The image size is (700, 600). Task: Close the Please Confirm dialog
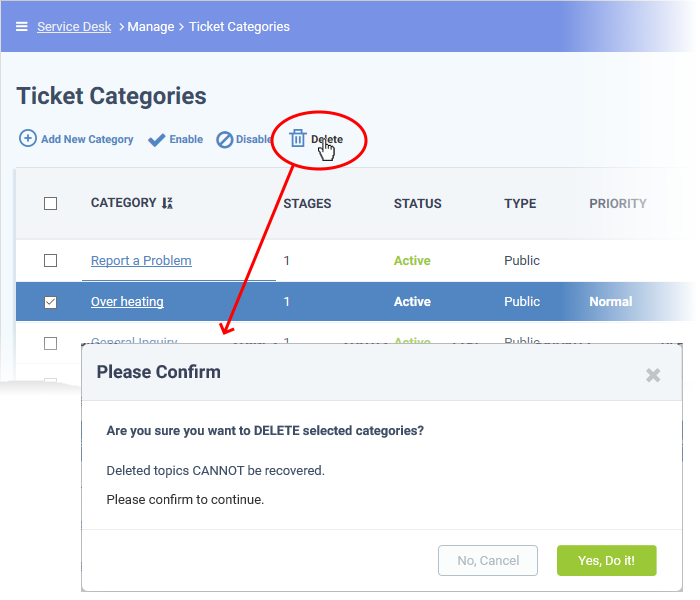[x=653, y=375]
